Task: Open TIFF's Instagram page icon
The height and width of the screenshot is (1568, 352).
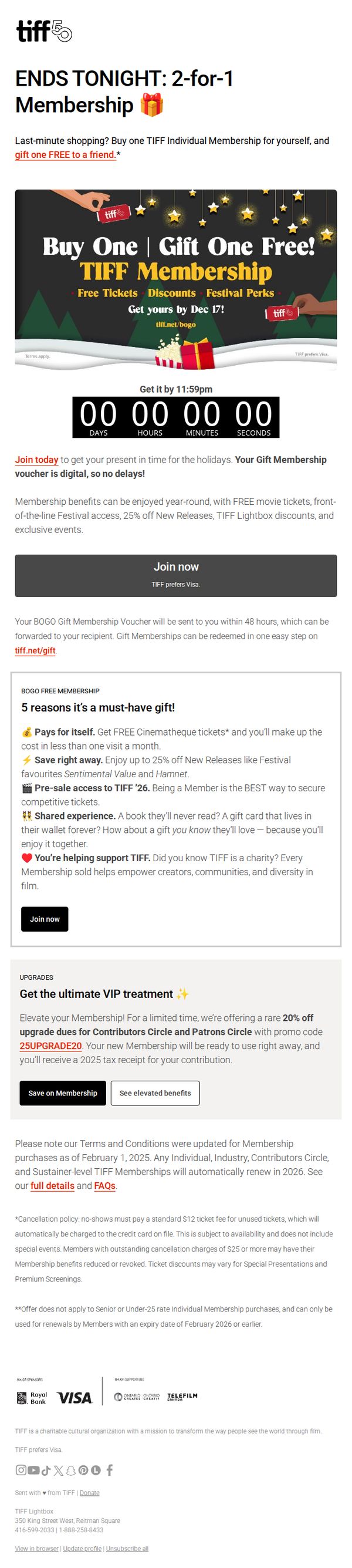Action: pos(21,1470)
